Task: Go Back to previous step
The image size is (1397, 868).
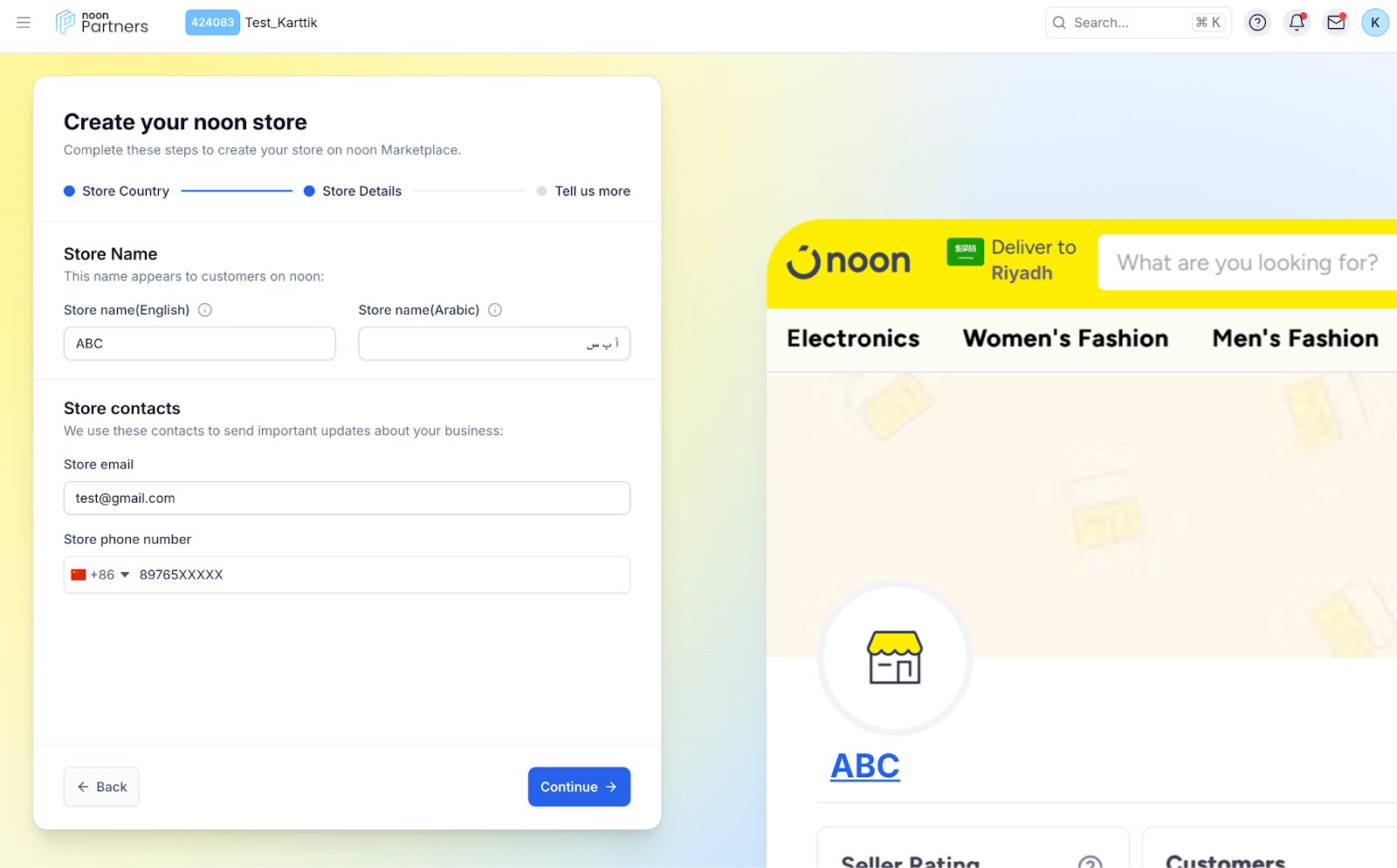Action: [101, 787]
